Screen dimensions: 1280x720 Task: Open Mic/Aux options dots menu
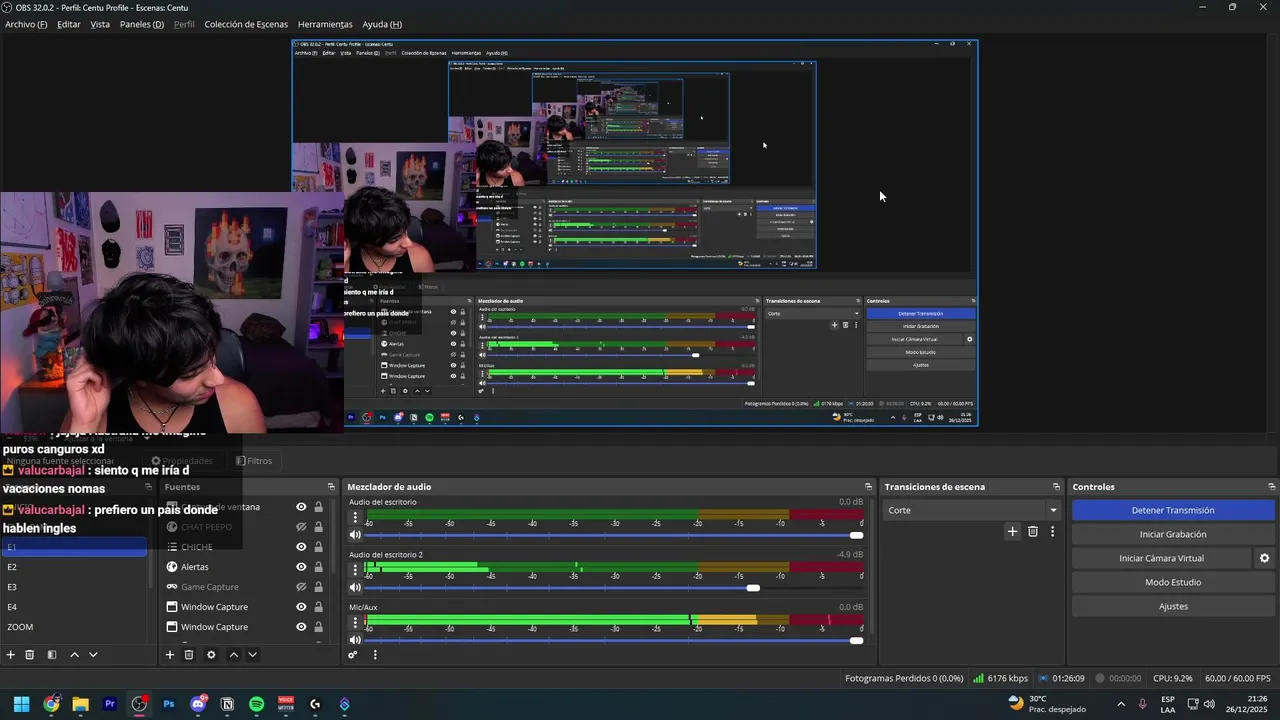[355, 623]
